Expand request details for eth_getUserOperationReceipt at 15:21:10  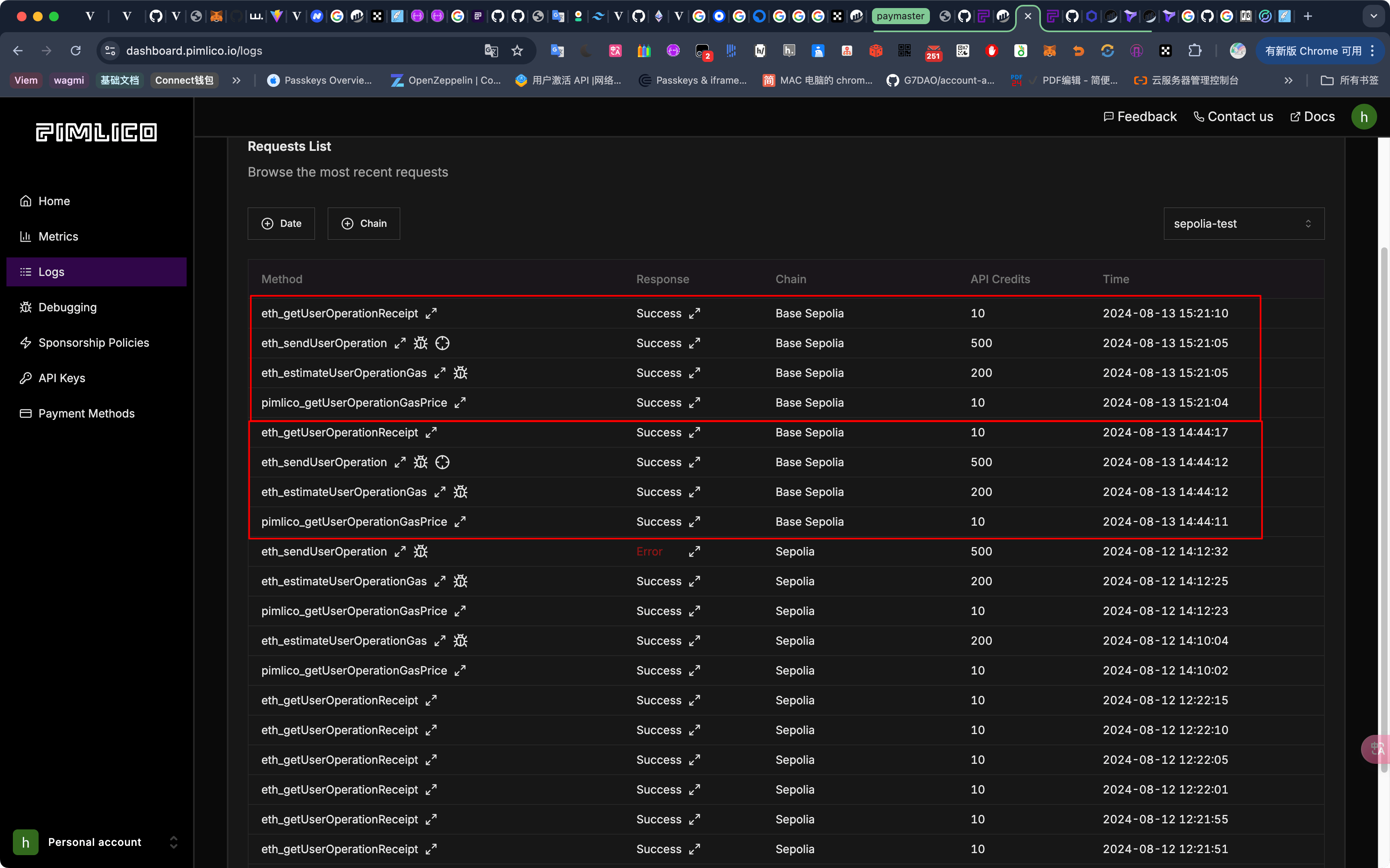pyautogui.click(x=431, y=313)
